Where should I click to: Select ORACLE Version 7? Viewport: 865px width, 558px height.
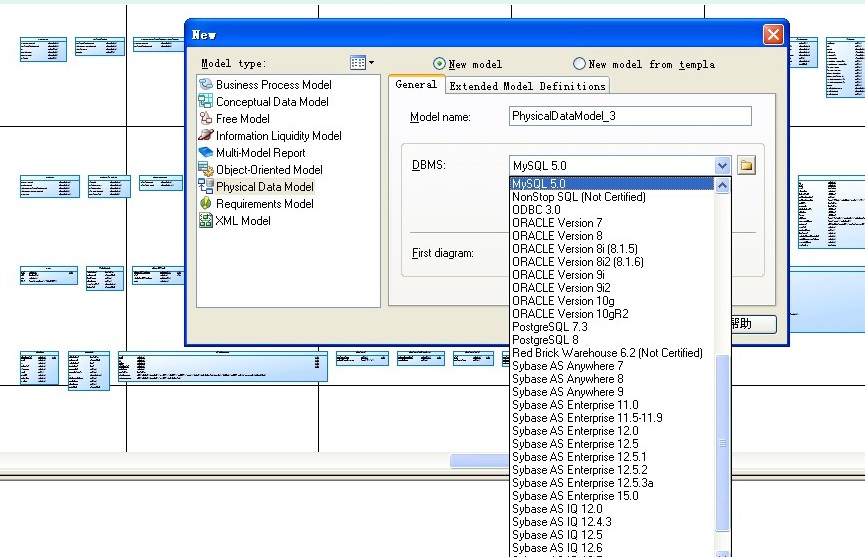coord(612,222)
